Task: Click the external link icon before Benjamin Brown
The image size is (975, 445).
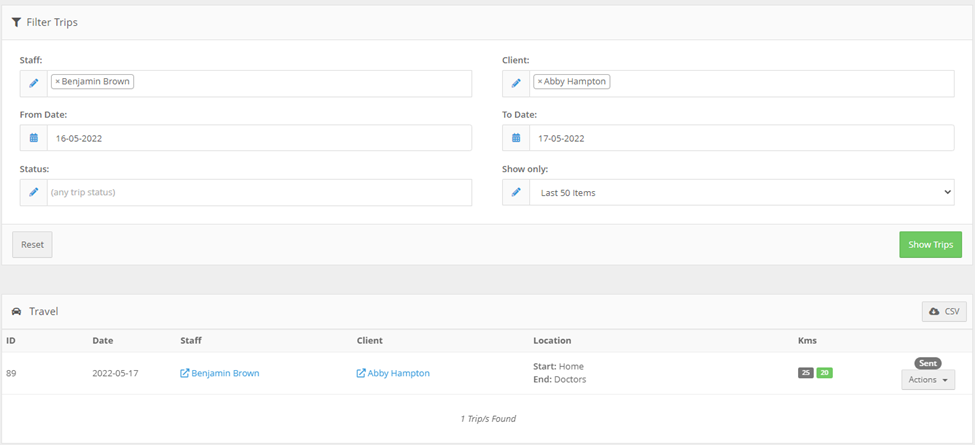Action: (184, 374)
